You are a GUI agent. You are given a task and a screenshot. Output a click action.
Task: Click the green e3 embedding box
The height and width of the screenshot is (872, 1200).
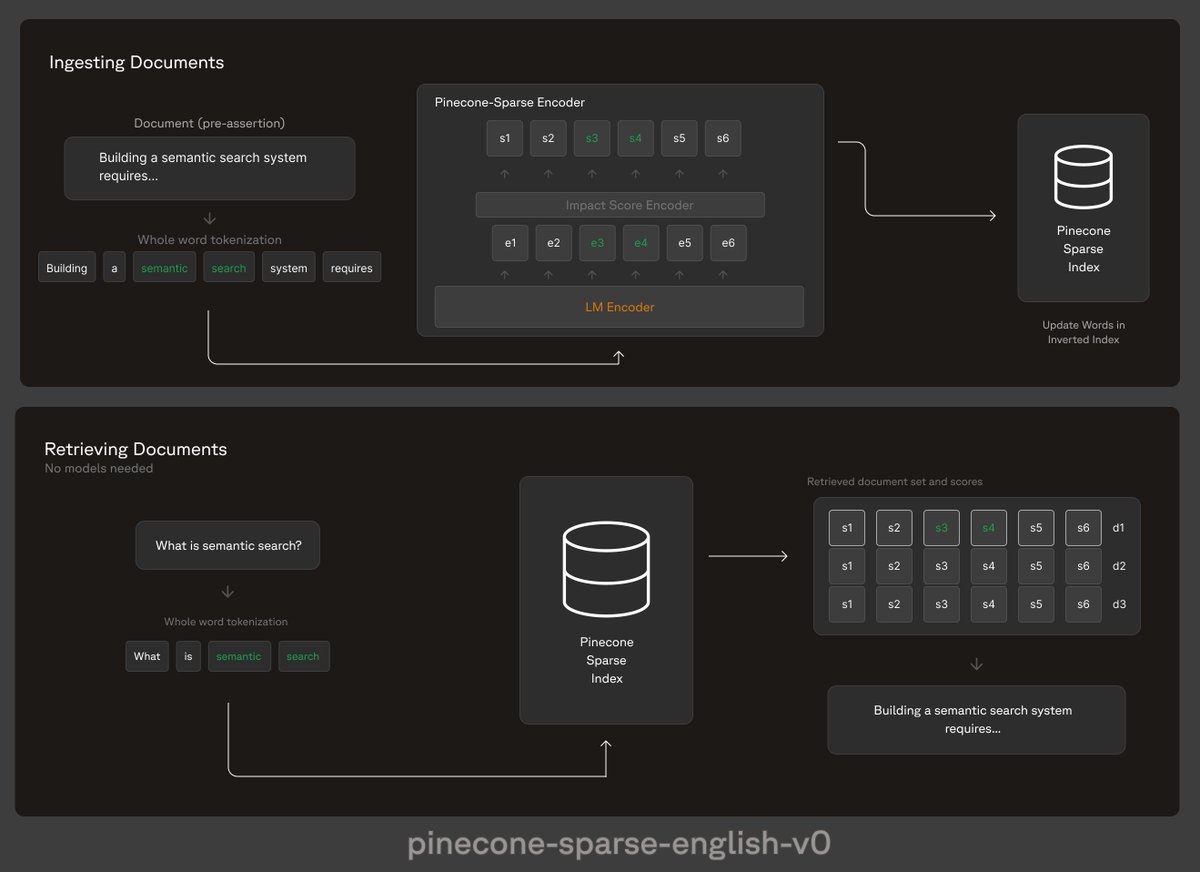tap(597, 243)
